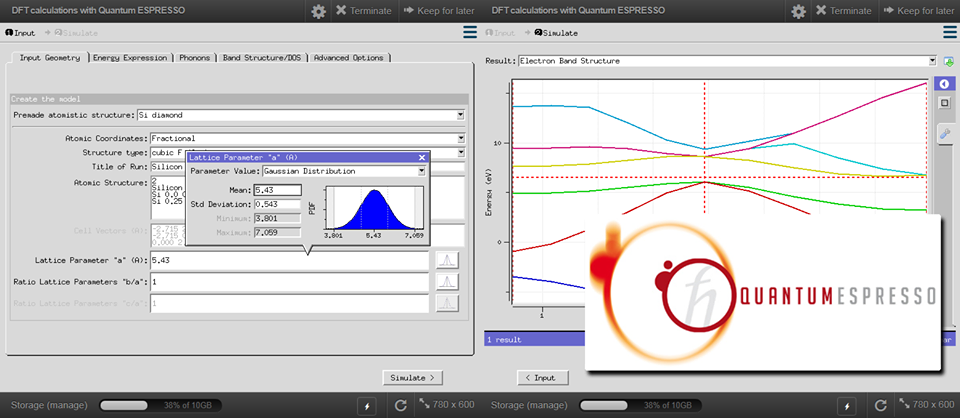
Task: Click the Simulate > button
Action: (413, 378)
